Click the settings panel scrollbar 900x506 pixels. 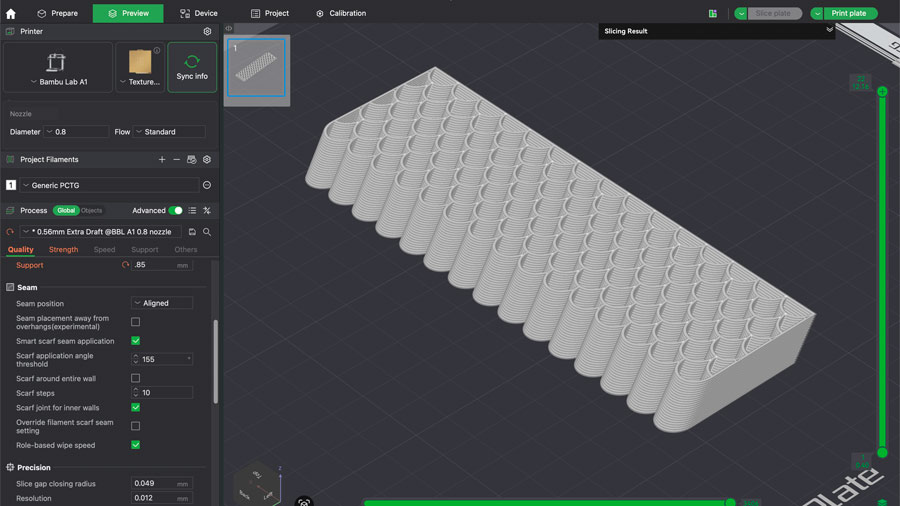(215, 361)
